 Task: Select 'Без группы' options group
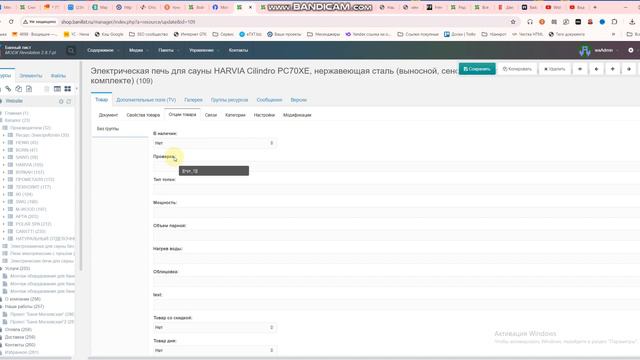(x=108, y=129)
